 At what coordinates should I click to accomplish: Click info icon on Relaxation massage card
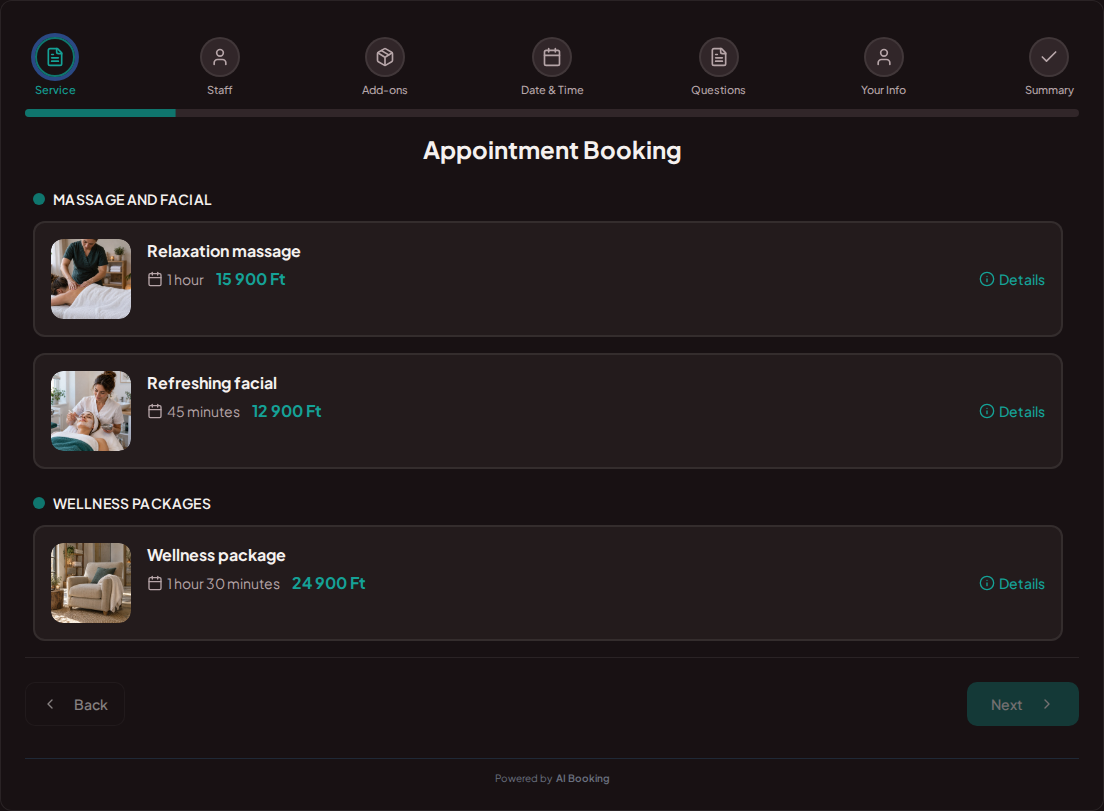point(987,279)
